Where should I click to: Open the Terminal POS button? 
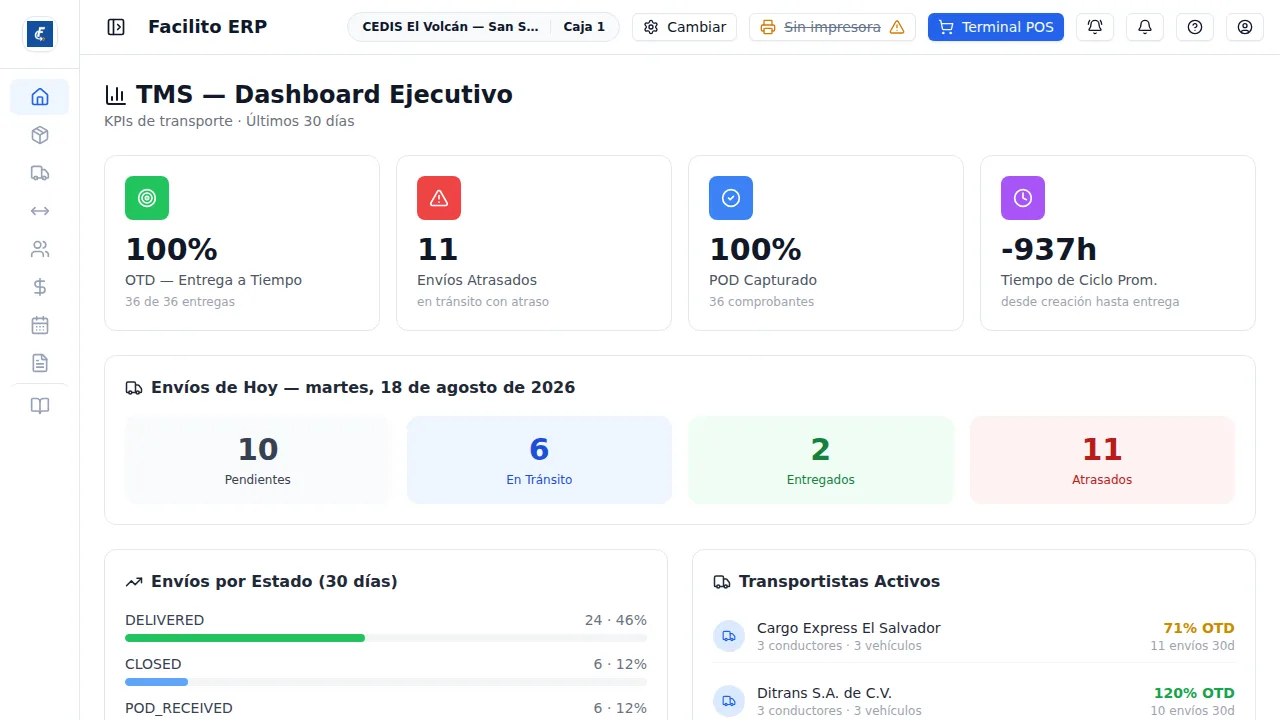point(996,27)
